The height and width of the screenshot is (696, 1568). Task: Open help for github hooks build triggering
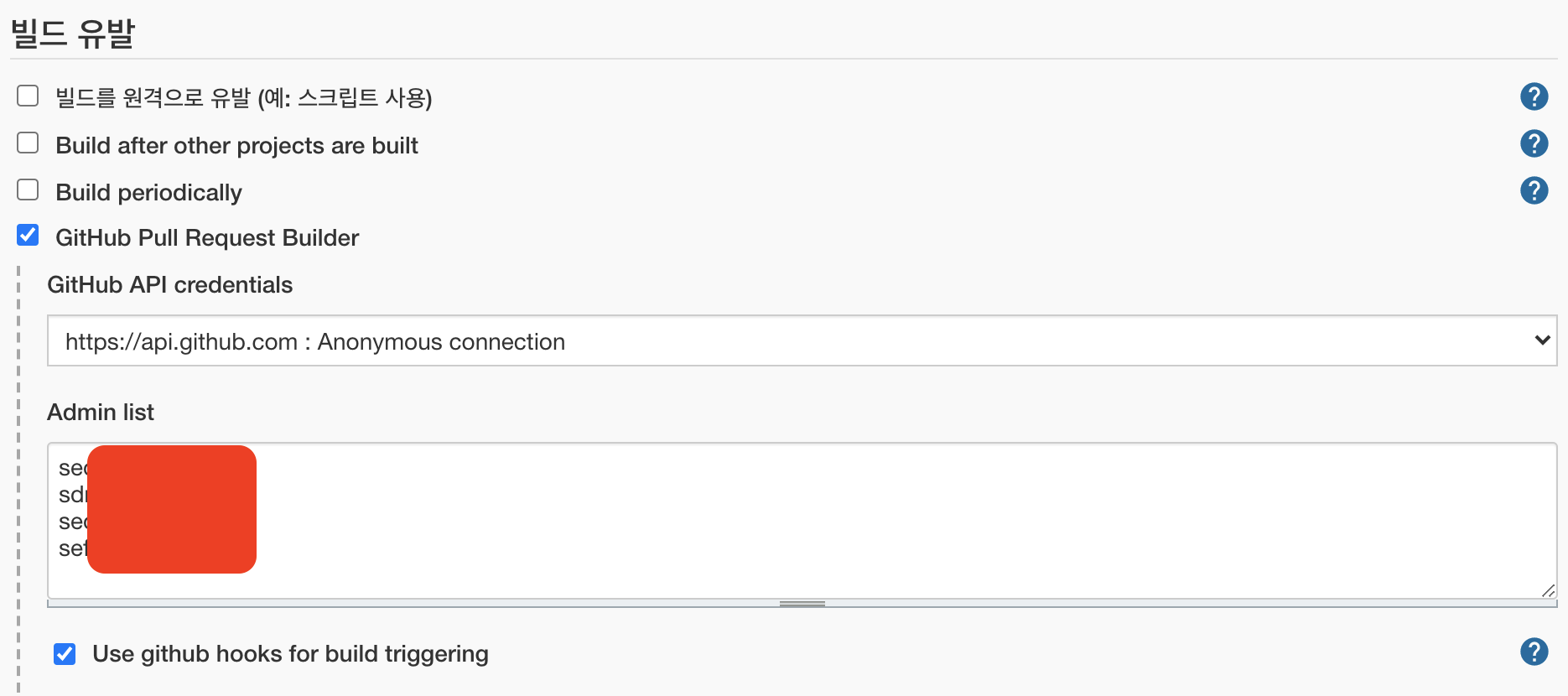[x=1534, y=652]
